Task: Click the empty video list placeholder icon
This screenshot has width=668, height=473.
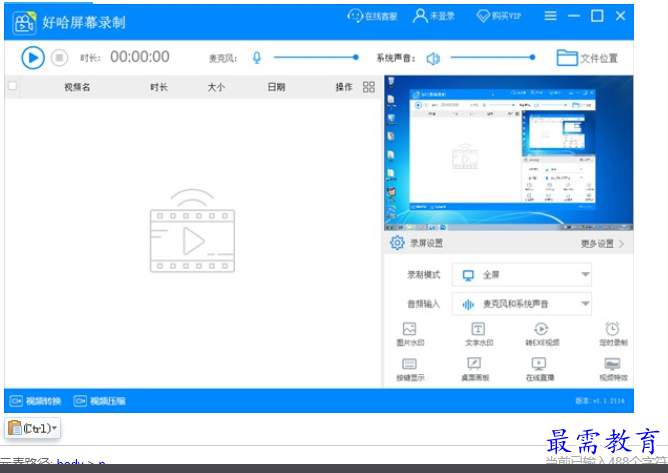Action: tap(192, 231)
